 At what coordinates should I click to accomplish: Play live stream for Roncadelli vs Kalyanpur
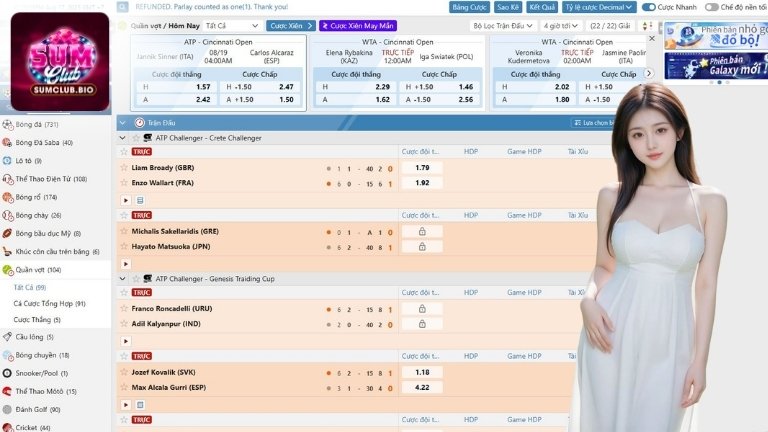126,341
